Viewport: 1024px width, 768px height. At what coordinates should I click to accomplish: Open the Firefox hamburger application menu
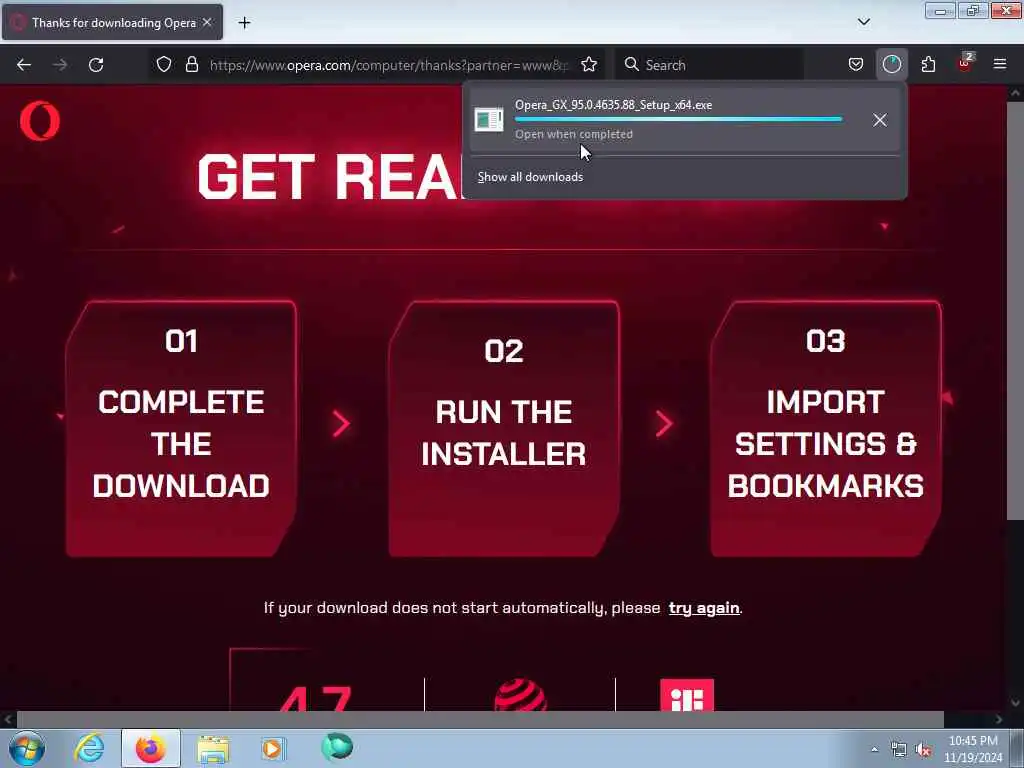tap(1000, 65)
